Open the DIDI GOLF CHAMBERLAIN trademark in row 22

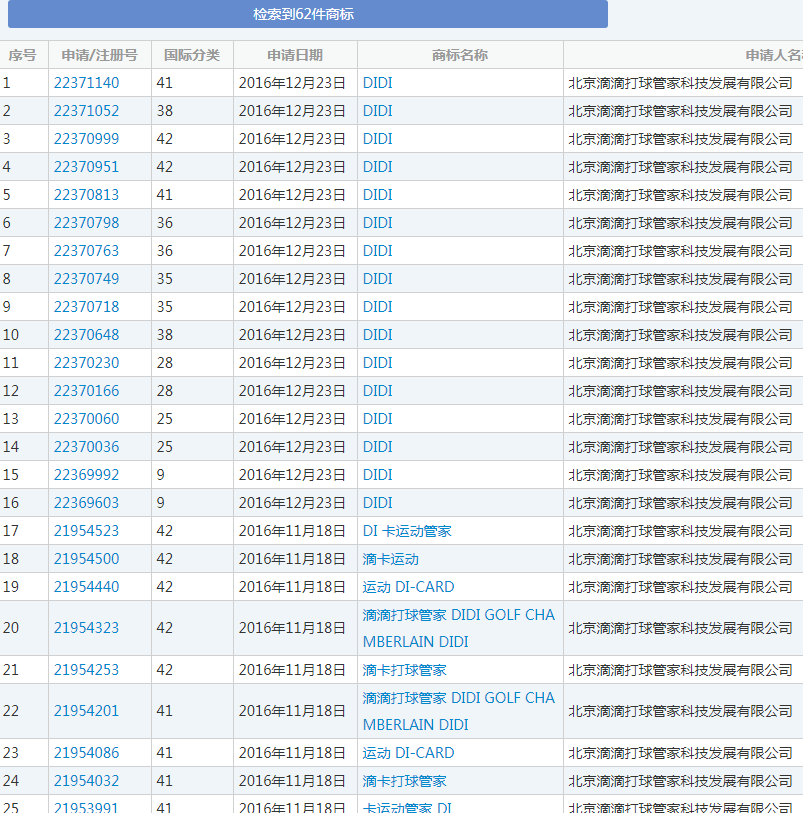(x=459, y=711)
